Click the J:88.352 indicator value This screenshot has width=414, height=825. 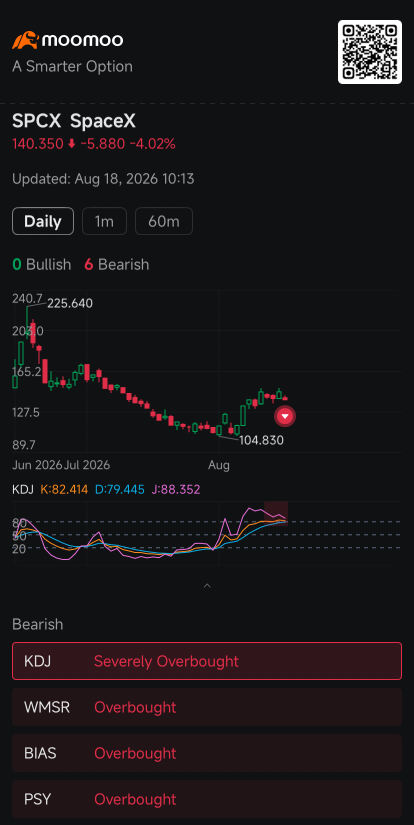pos(176,490)
